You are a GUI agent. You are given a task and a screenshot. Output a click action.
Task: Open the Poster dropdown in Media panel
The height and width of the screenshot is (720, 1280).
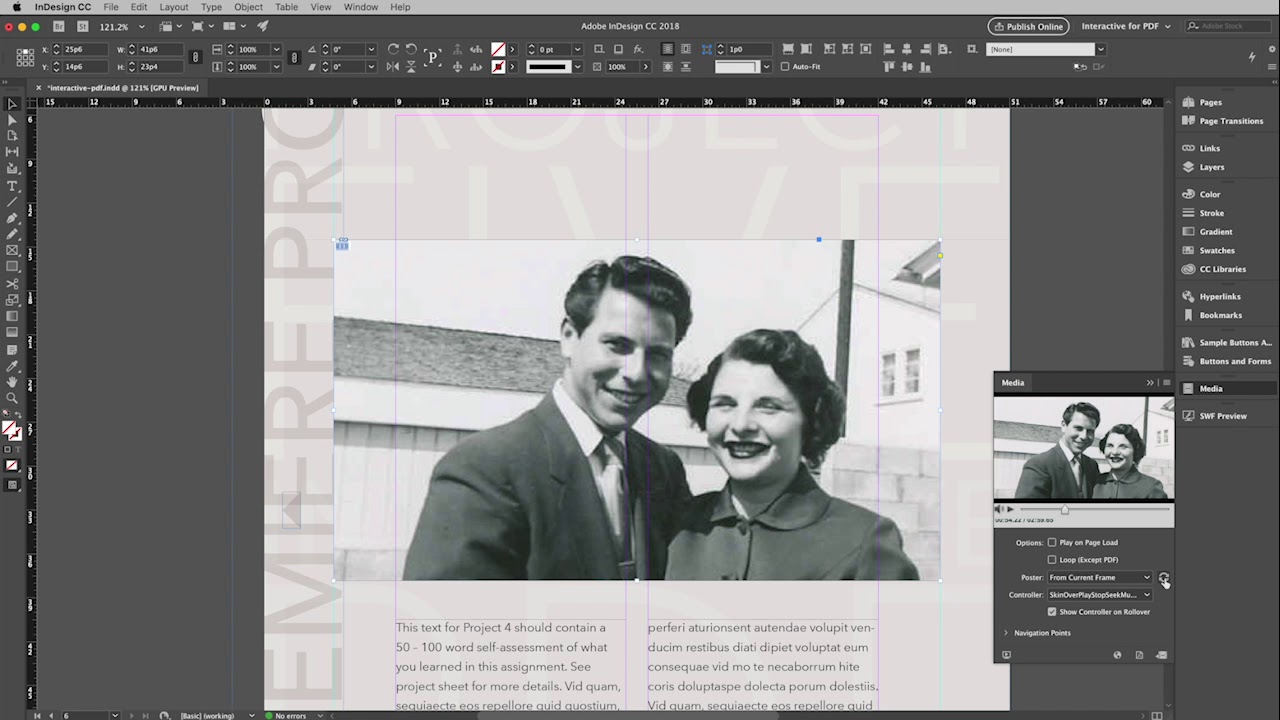pos(1099,577)
